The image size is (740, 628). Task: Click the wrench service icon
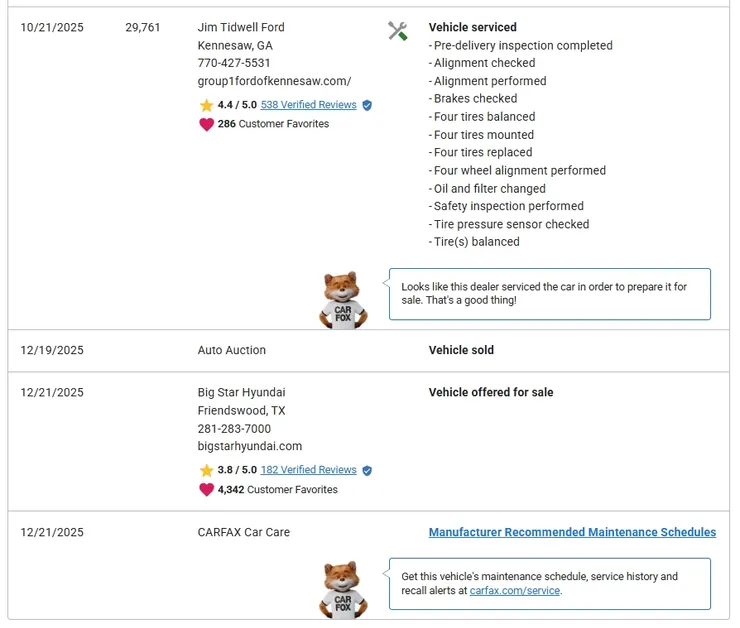(x=397, y=31)
